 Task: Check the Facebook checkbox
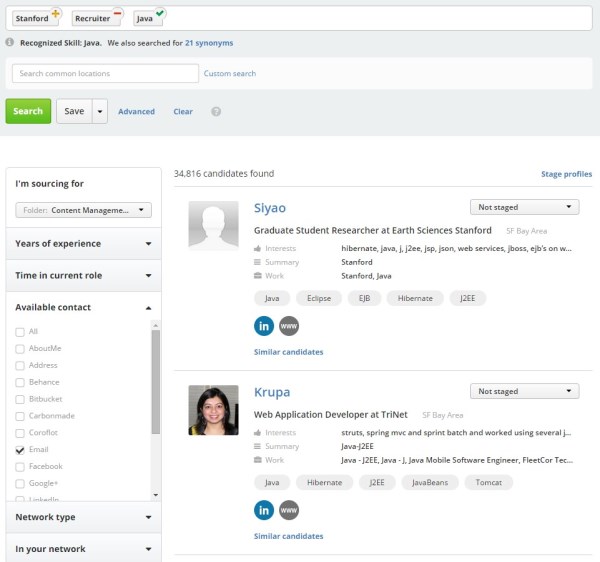pos(20,467)
